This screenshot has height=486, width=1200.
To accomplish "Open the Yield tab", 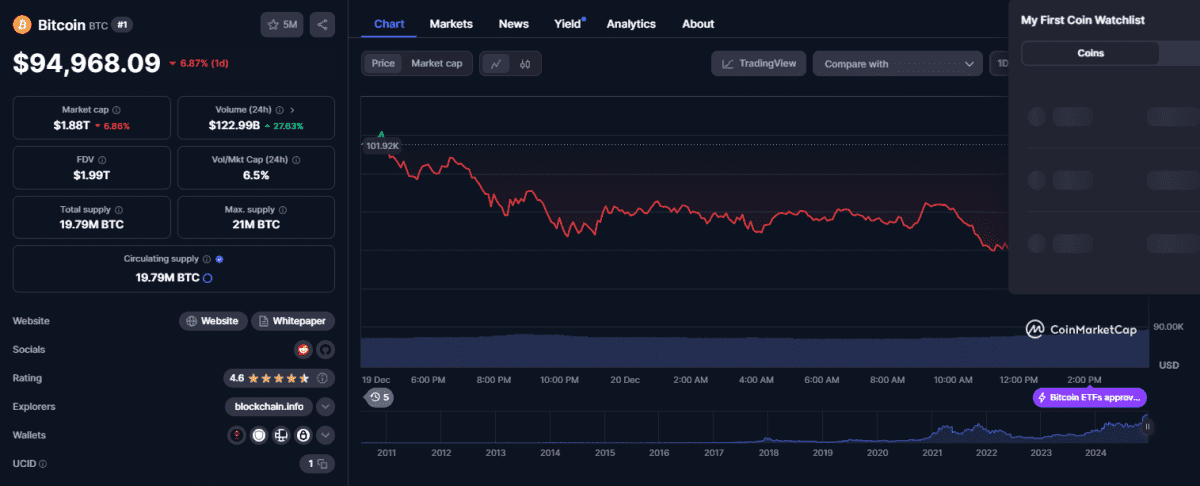I will coord(568,24).
